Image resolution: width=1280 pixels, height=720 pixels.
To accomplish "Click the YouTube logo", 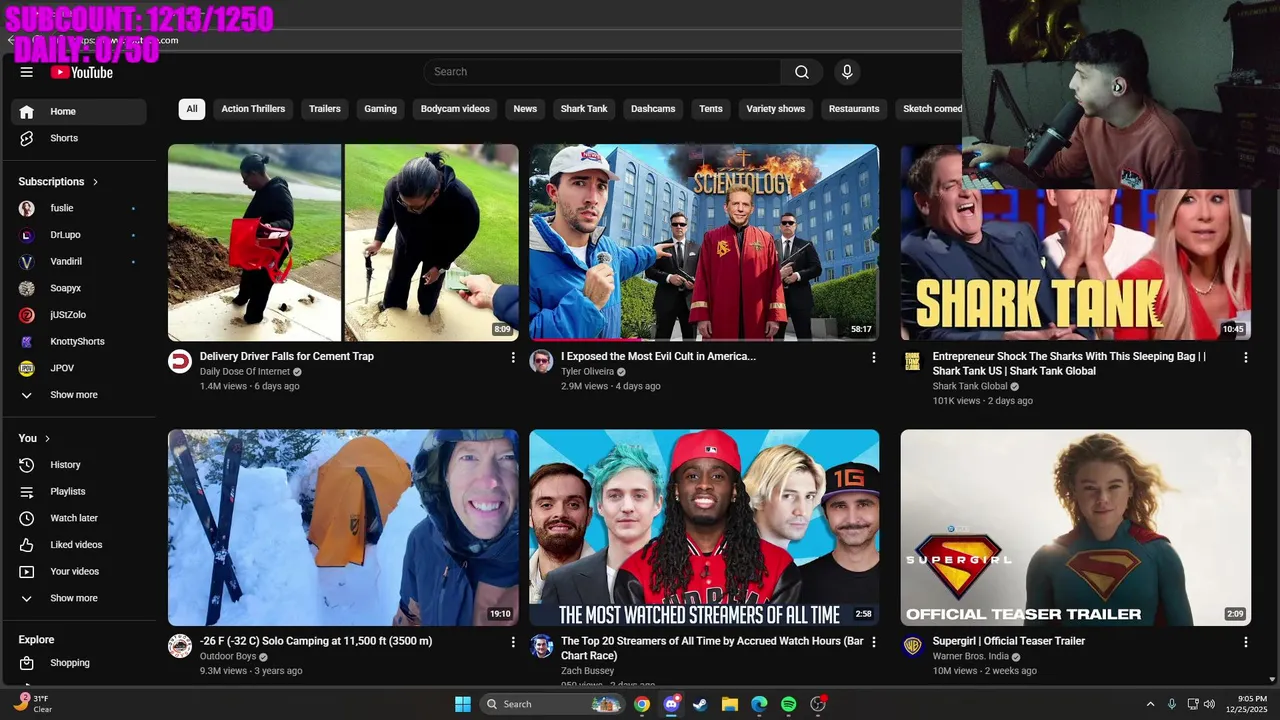I will [x=82, y=72].
